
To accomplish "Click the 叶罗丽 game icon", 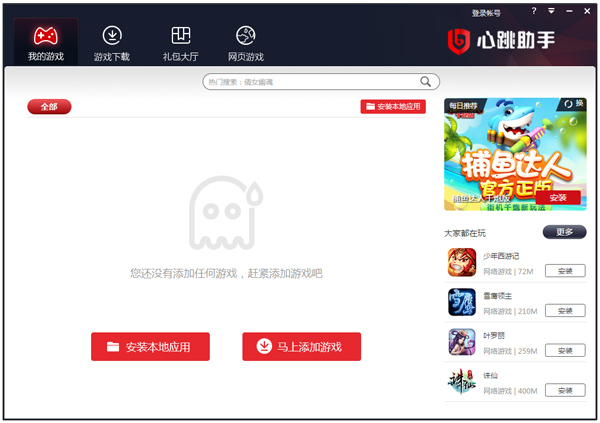I will click(462, 342).
